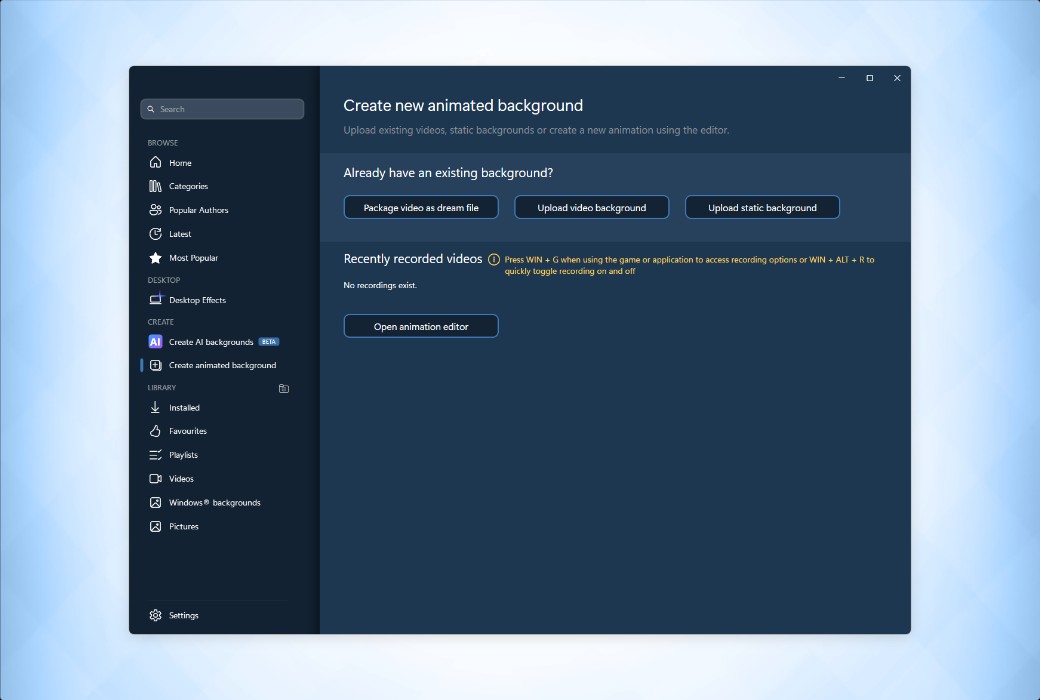
Task: Open Pictures label in library
Action: tap(184, 527)
